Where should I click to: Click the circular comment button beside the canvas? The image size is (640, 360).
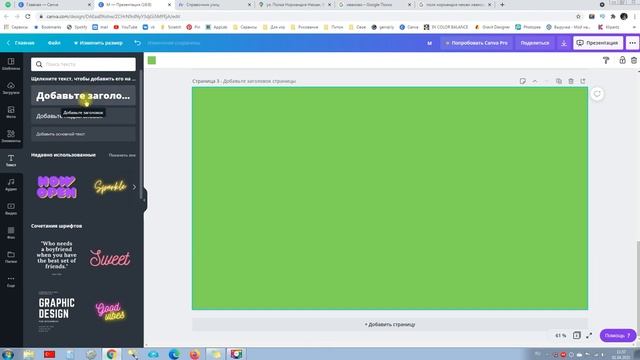click(x=597, y=94)
